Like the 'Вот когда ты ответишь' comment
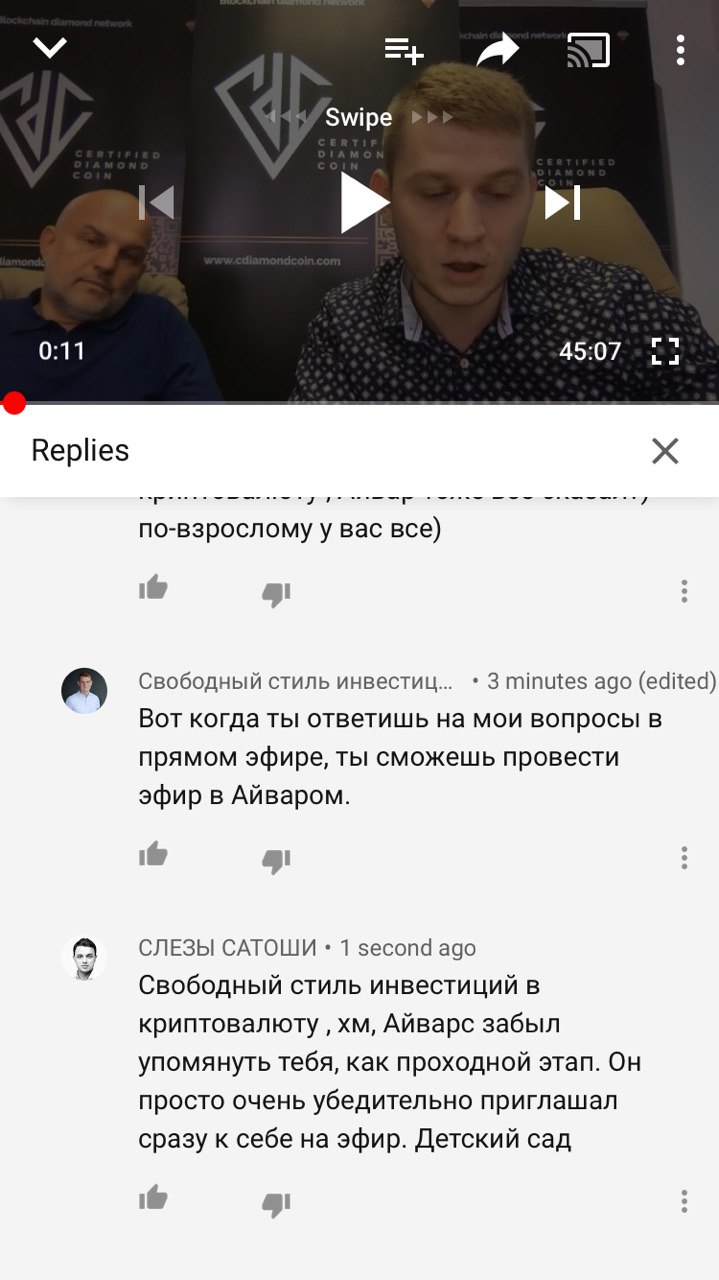Screen dimensions: 719x1280 pyautogui.click(x=153, y=855)
